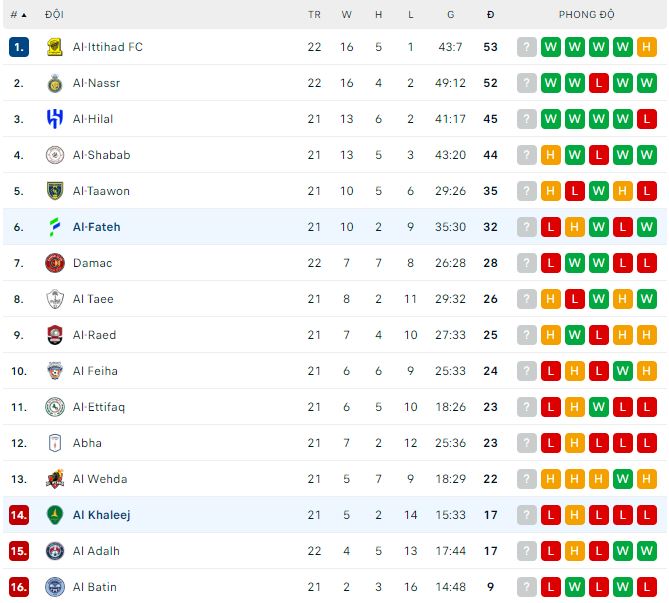Click the Al-Raed team logo

55,335
